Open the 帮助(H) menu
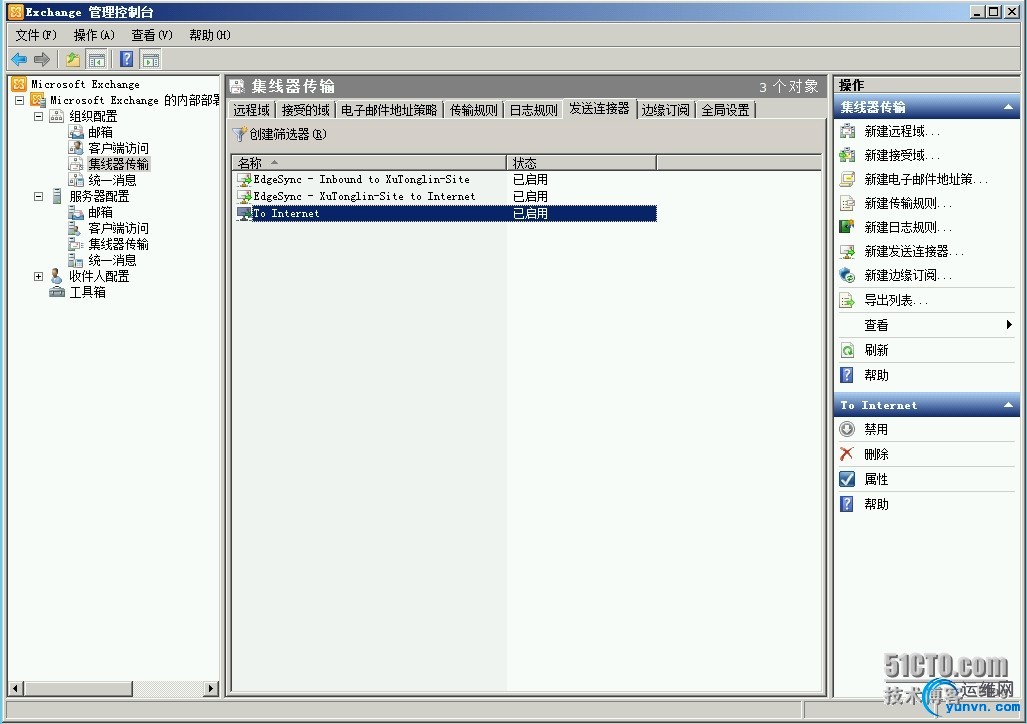The width and height of the screenshot is (1027, 724). tap(210, 35)
